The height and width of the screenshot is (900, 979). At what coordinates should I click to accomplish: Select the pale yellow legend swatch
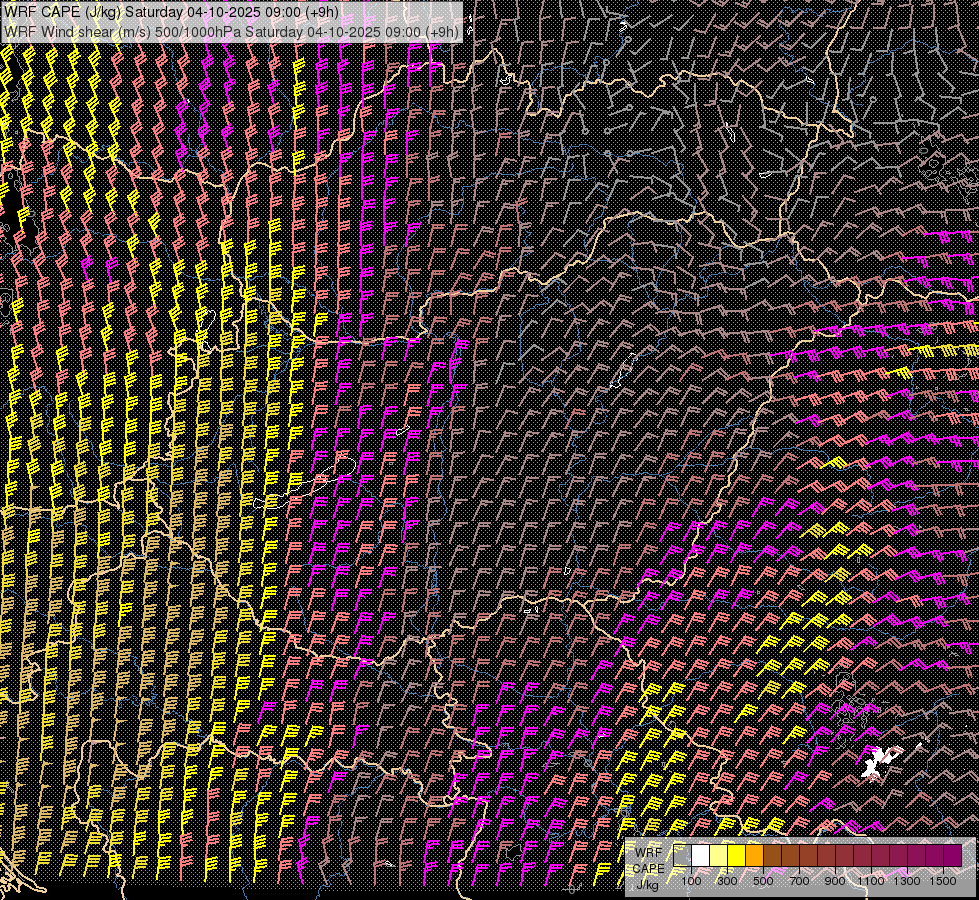click(718, 855)
